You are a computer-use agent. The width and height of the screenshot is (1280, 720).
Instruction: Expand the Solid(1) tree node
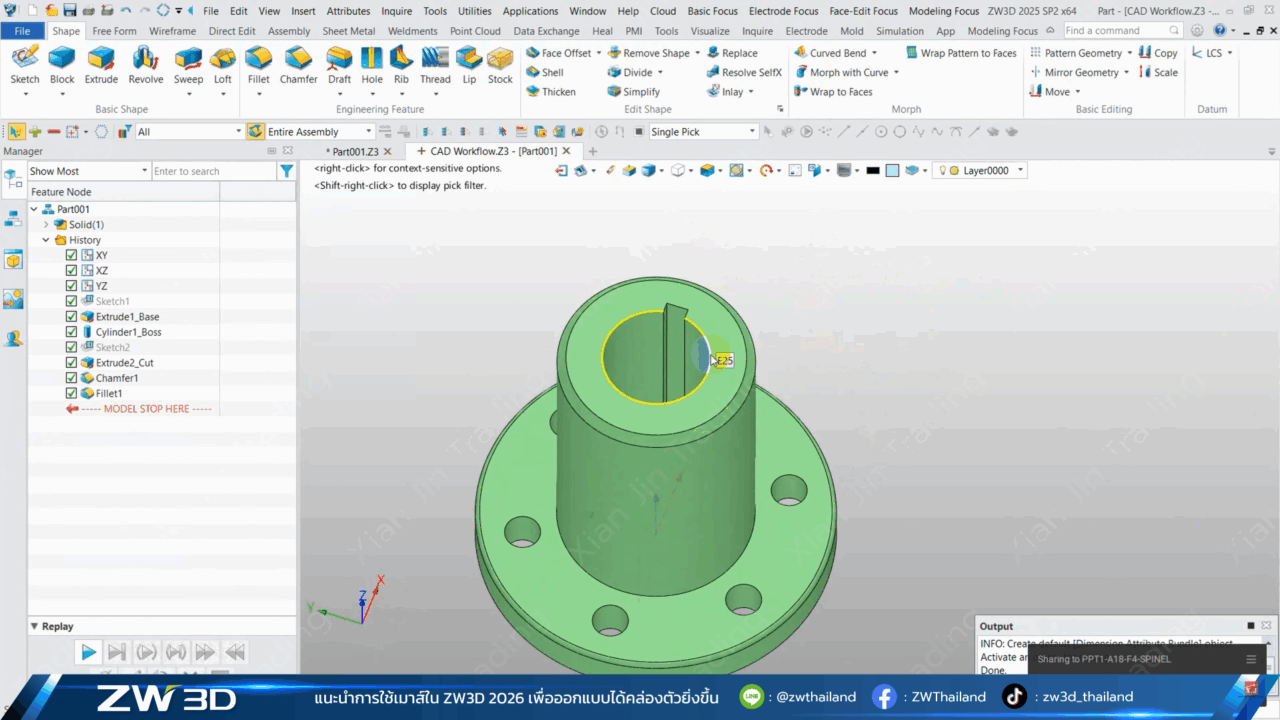click(x=46, y=225)
